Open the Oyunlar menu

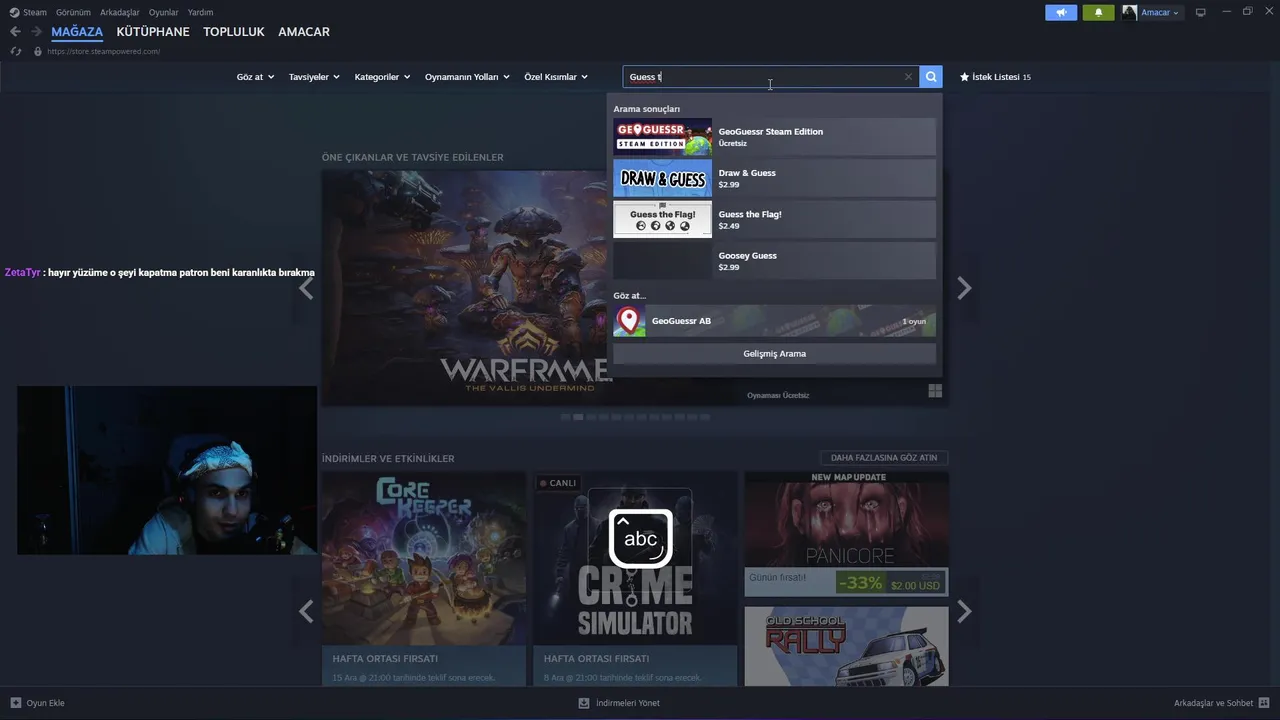[x=164, y=12]
